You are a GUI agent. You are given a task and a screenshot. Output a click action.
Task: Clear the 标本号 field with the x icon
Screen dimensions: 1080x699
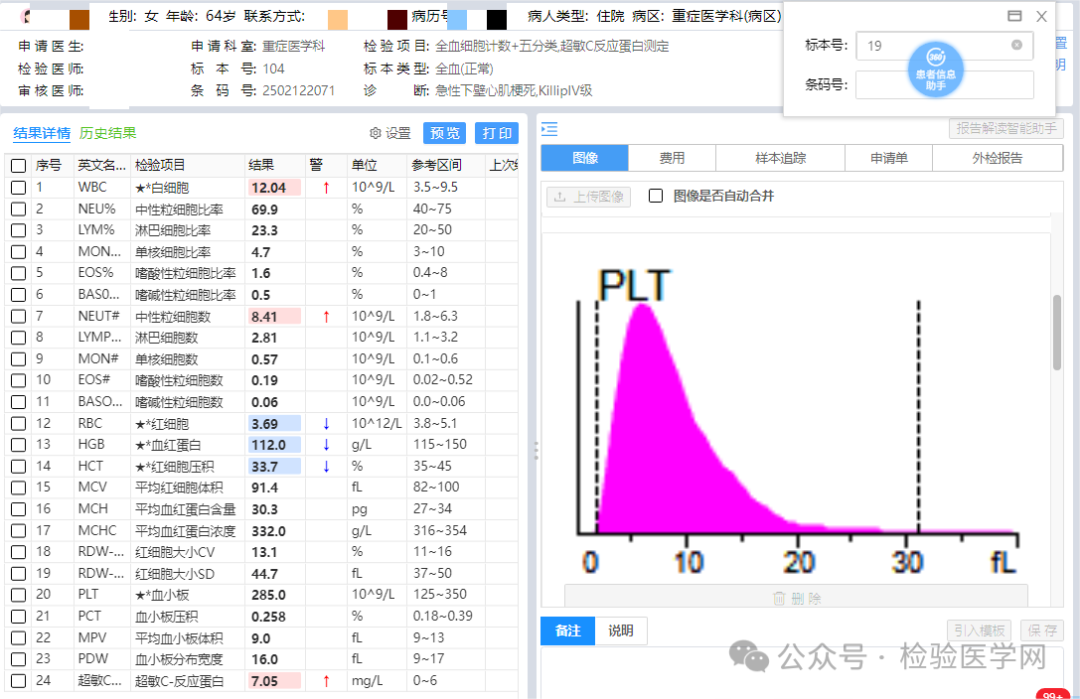click(1017, 45)
